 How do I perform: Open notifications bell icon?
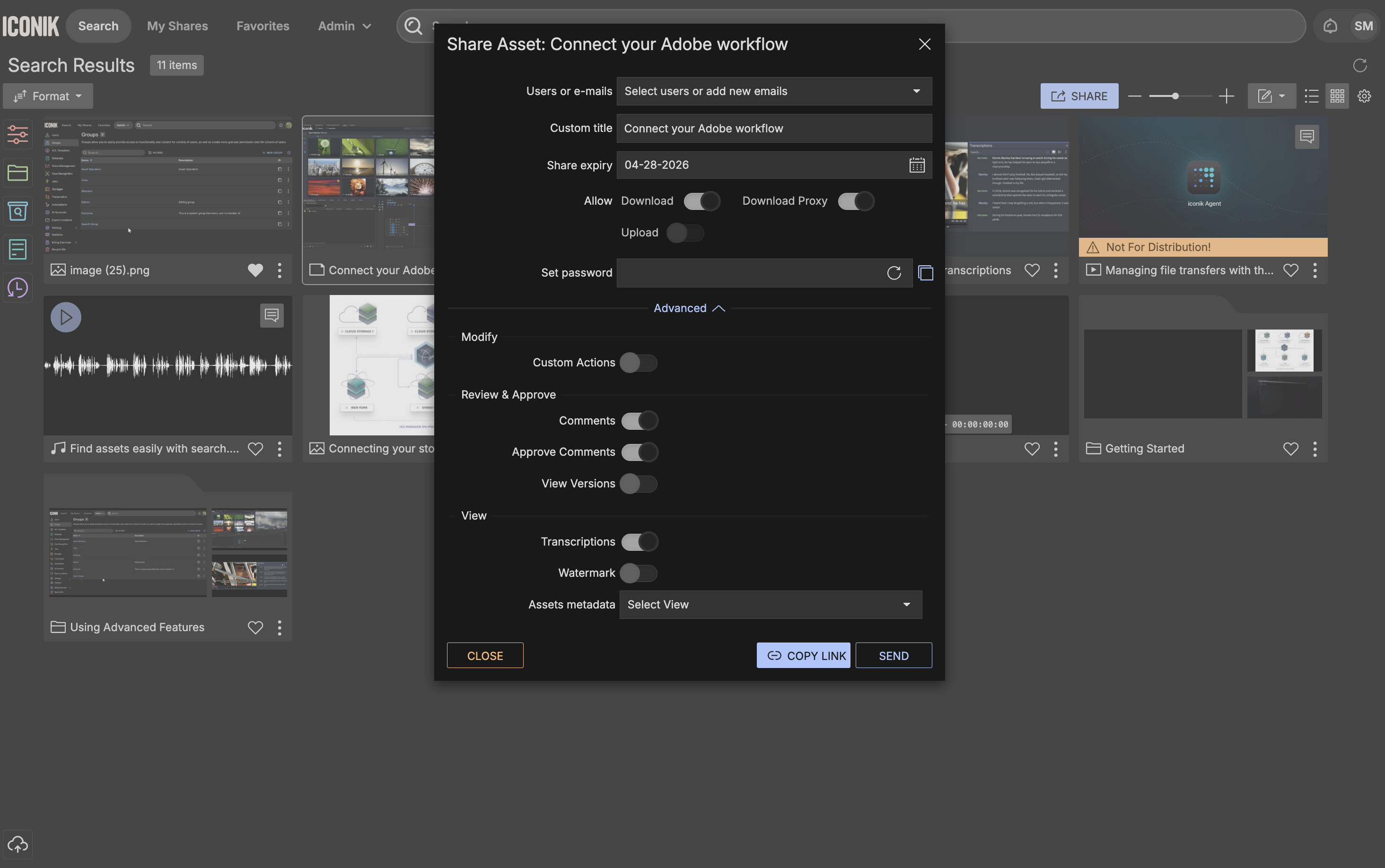coord(1330,26)
